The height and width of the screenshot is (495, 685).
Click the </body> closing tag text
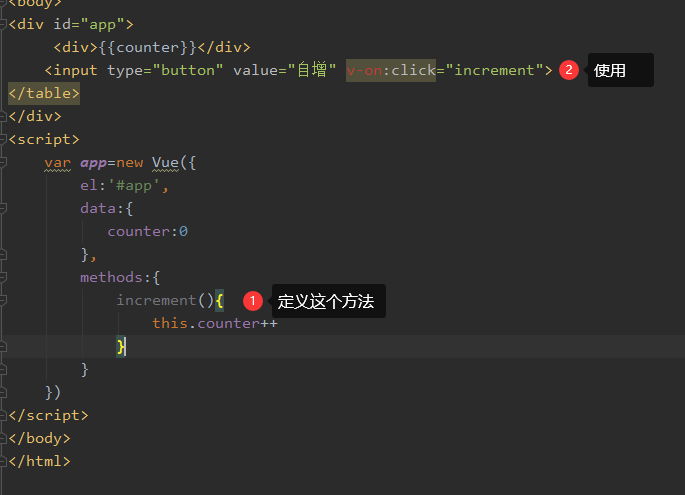(x=39, y=438)
